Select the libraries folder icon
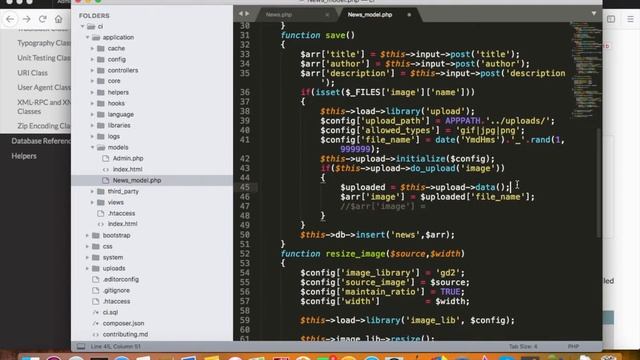Viewport: 640px width, 360px height. (x=101, y=125)
